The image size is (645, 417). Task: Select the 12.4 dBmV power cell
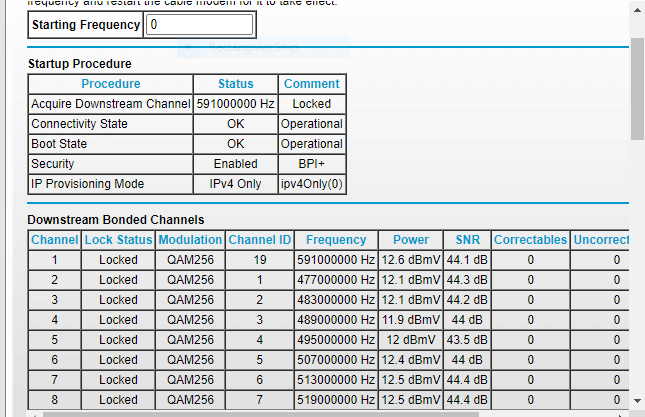pos(411,360)
